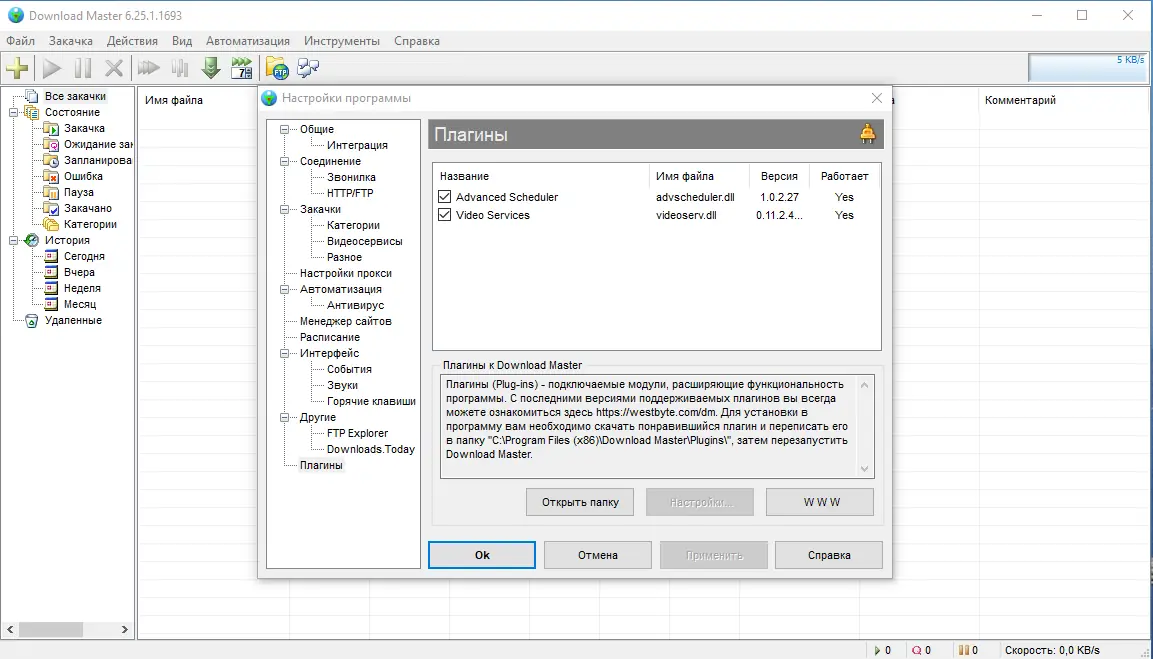
Task: Collapse the Состояние node in main tree
Action: pos(13,113)
